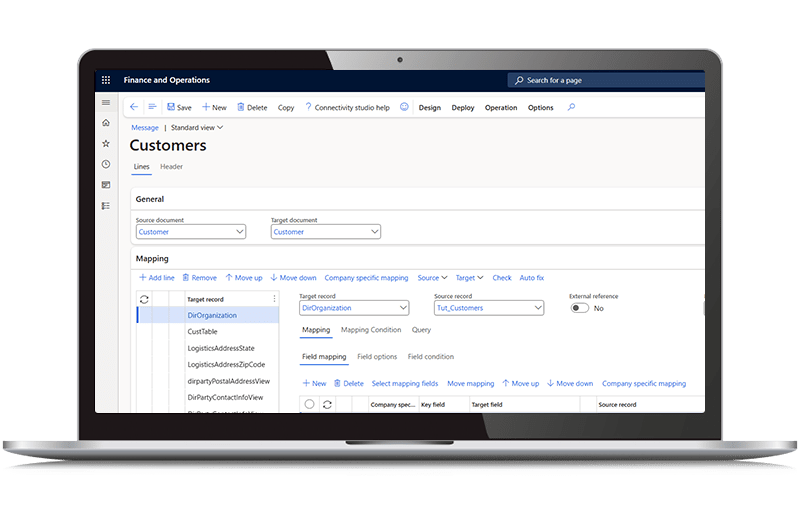Open the app launcher waffle icon
The width and height of the screenshot is (800, 507).
(x=106, y=80)
